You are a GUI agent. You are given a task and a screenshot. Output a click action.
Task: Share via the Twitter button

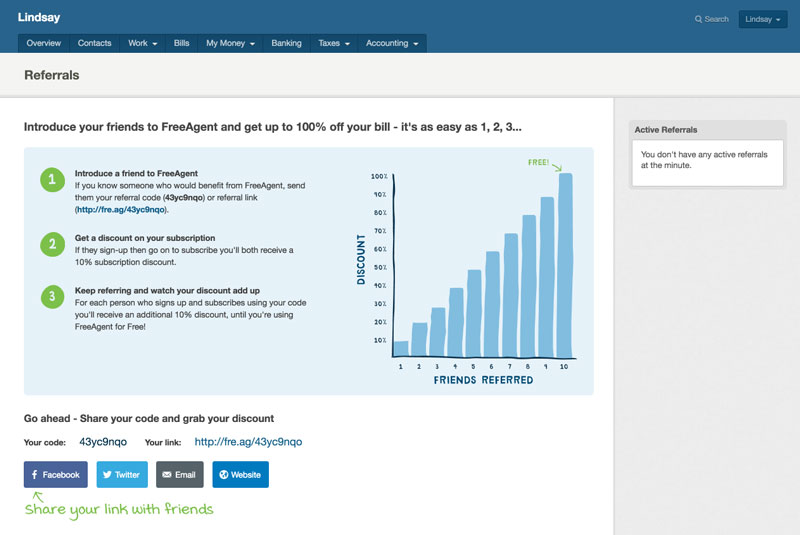pos(122,474)
